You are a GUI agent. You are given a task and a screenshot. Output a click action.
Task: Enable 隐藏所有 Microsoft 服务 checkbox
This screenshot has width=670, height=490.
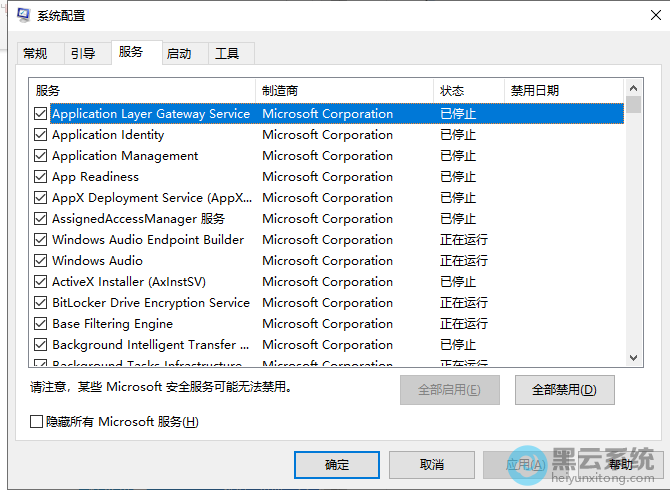[x=37, y=422]
